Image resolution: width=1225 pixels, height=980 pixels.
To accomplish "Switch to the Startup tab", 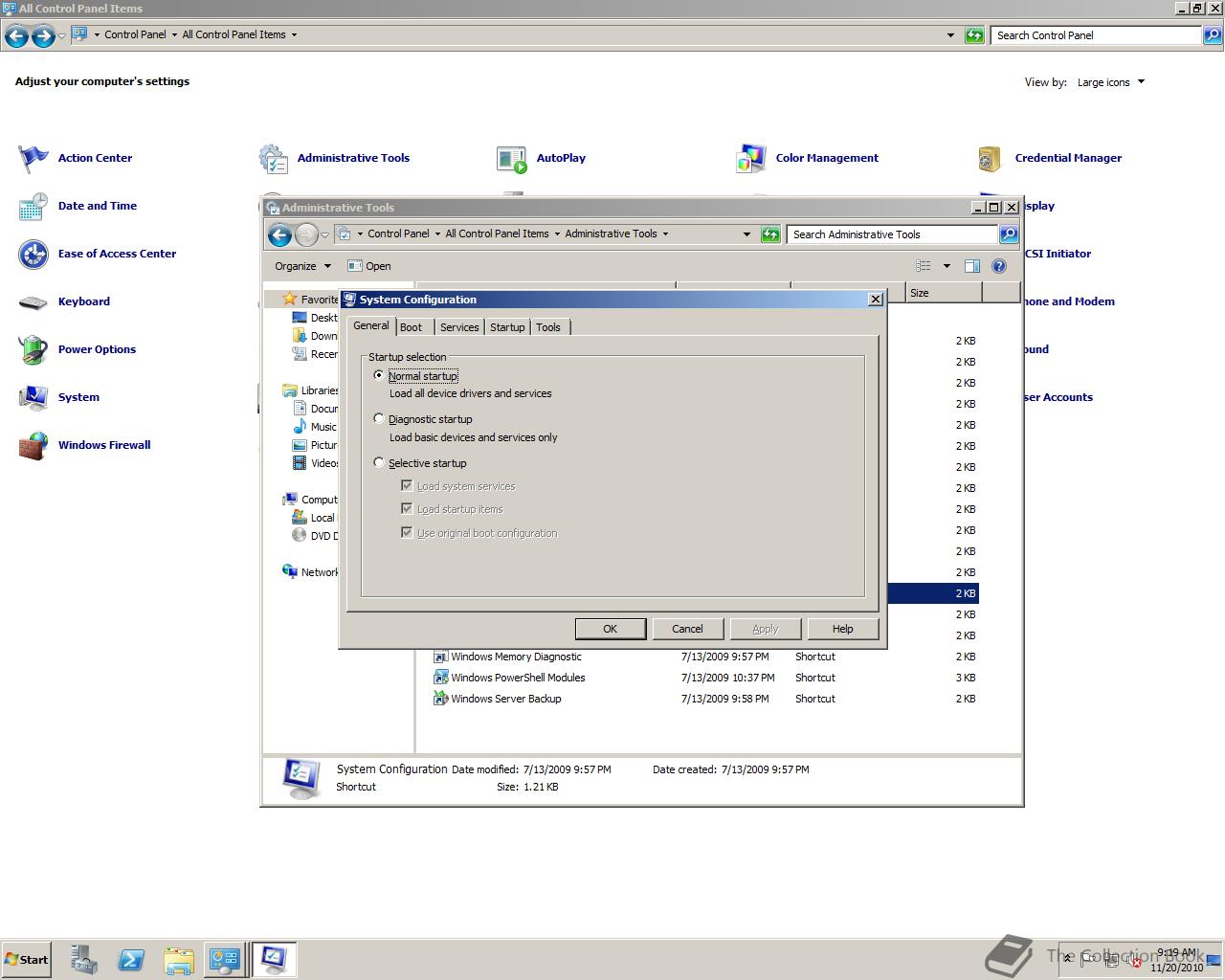I will pos(507,327).
